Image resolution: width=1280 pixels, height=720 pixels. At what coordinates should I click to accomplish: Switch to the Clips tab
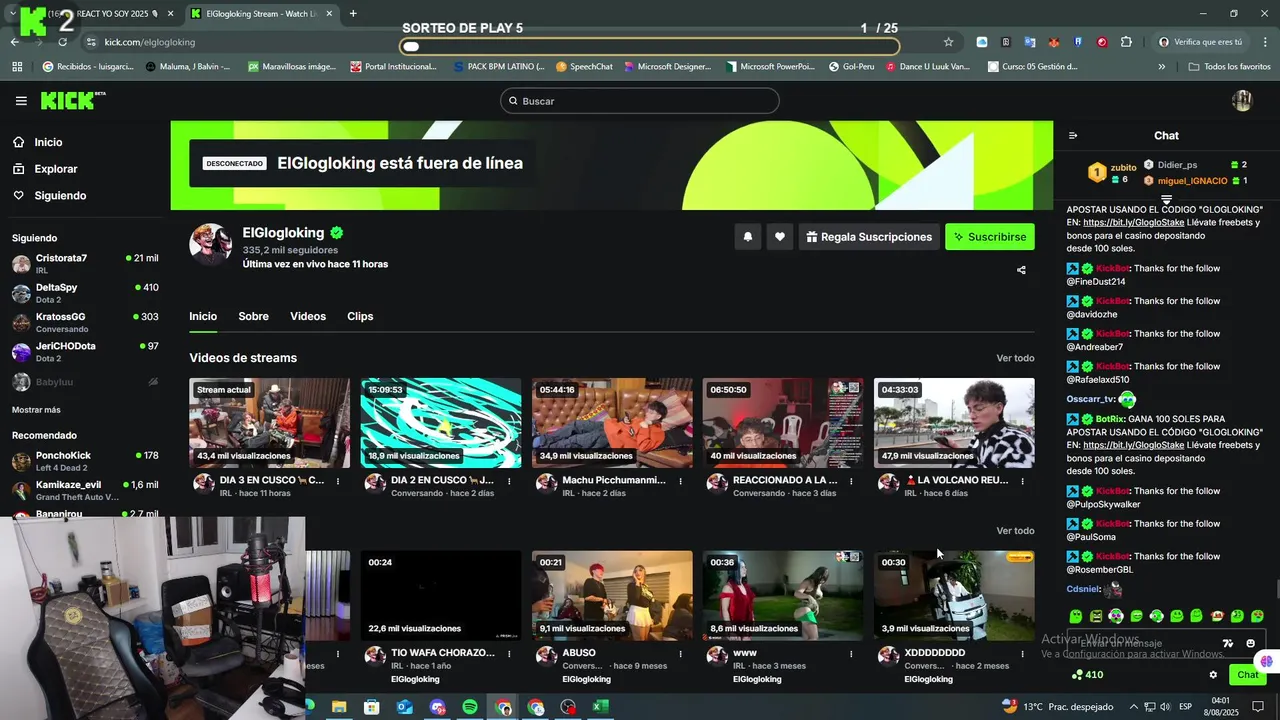(x=360, y=316)
